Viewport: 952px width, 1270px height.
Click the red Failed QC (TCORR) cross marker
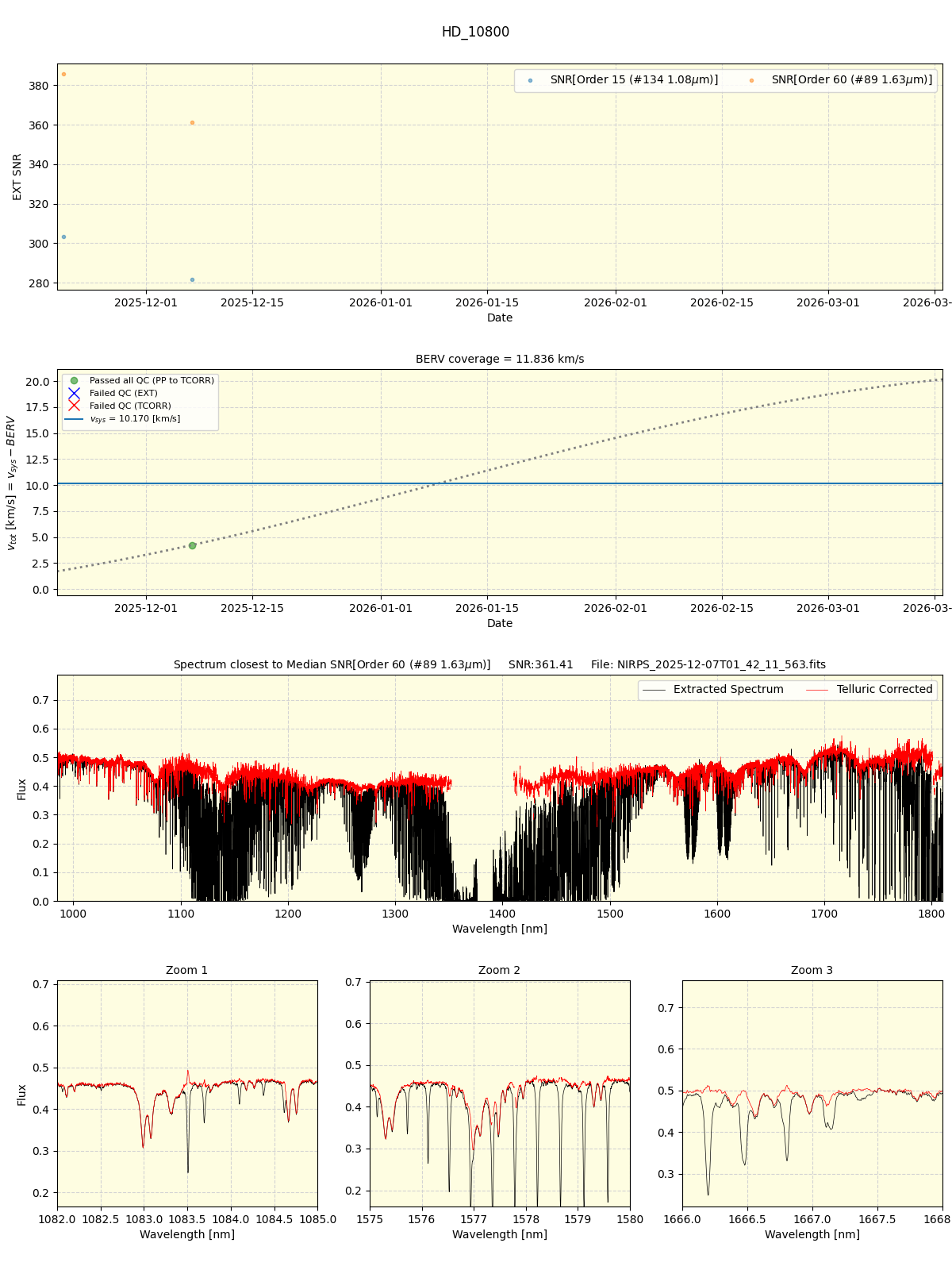point(75,406)
